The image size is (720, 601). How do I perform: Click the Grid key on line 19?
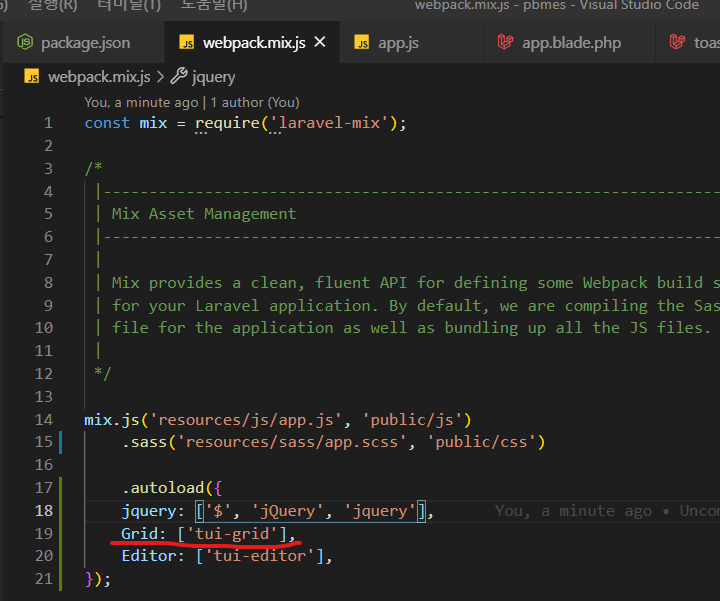(140, 534)
